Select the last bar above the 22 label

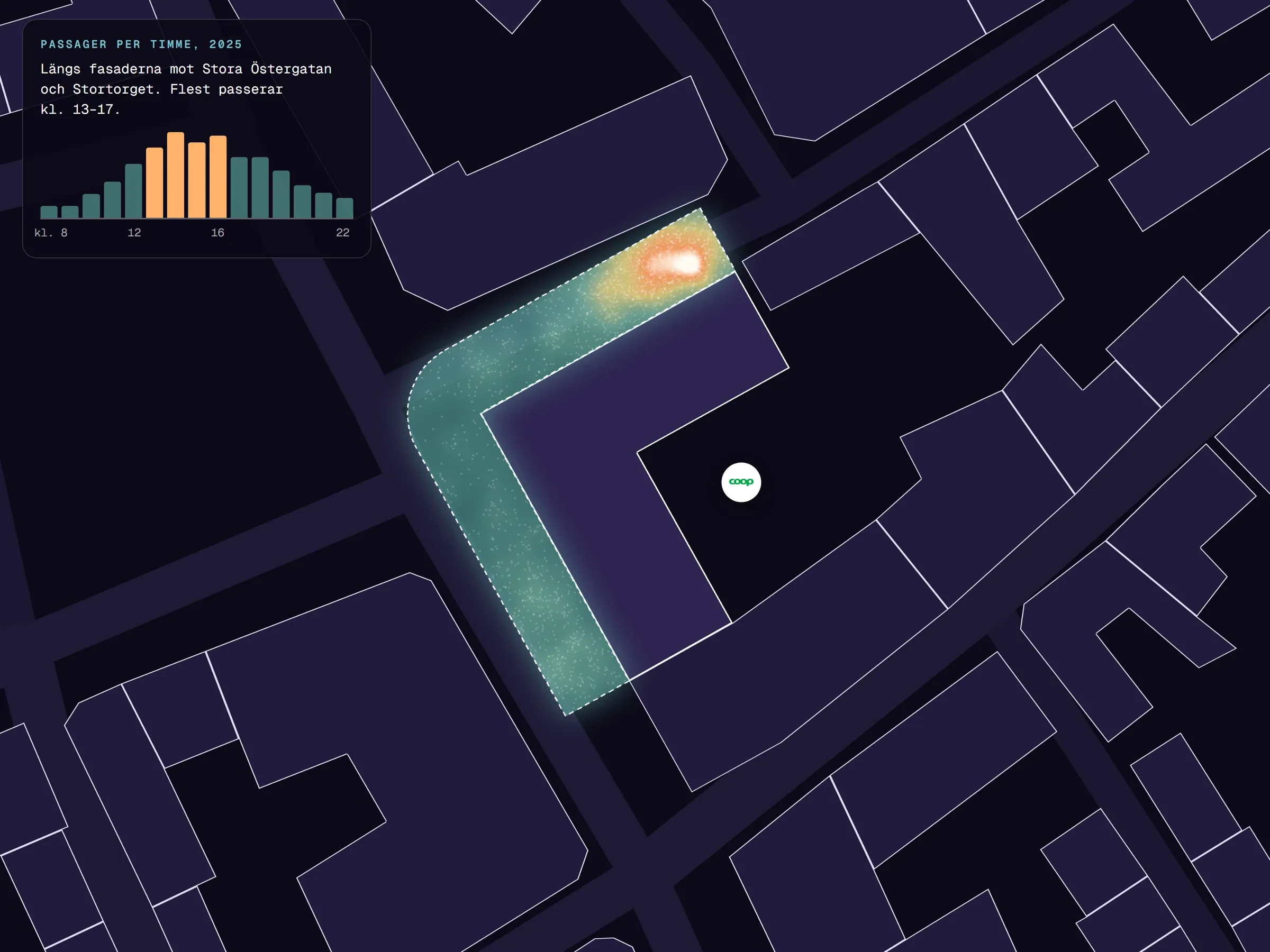(344, 208)
